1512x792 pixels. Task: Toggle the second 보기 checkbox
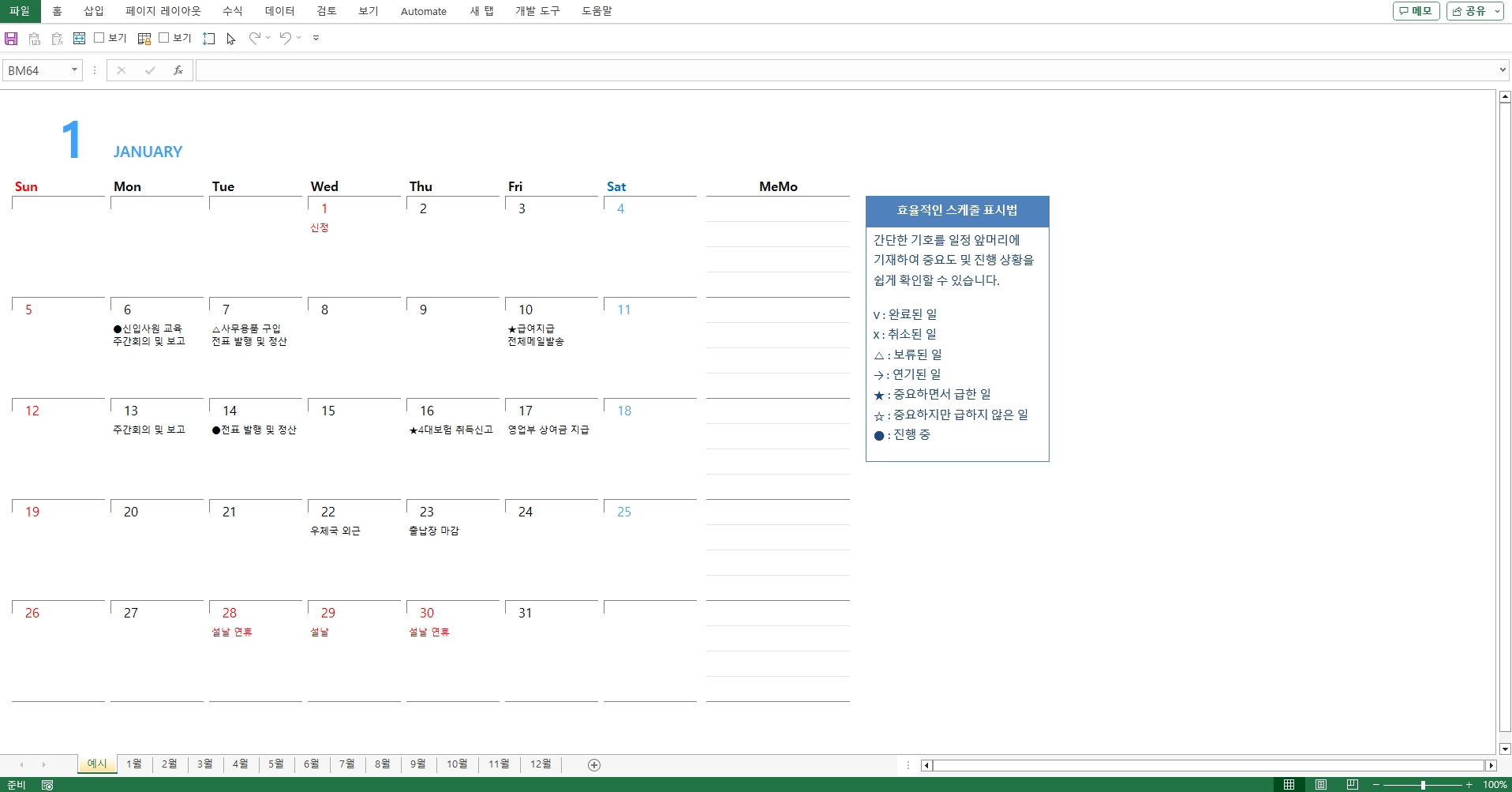click(164, 37)
